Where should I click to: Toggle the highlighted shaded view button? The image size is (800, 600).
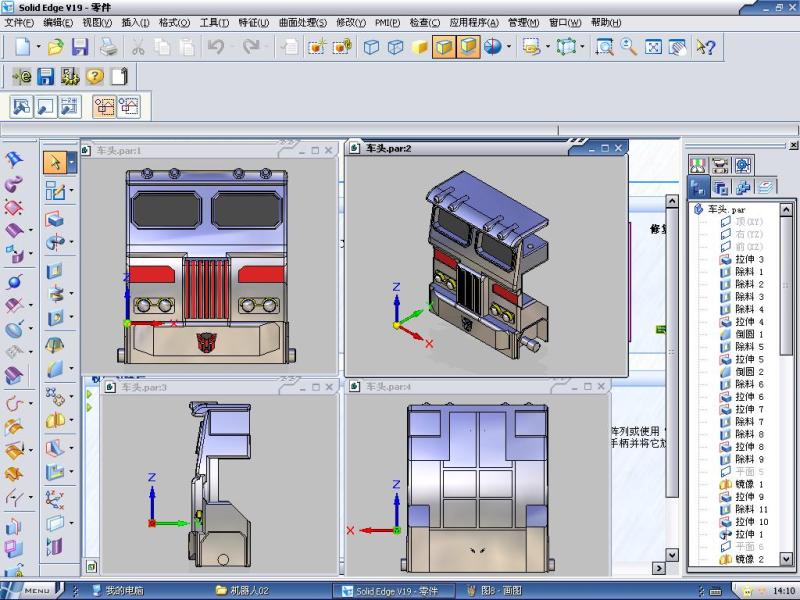pyautogui.click(x=468, y=47)
